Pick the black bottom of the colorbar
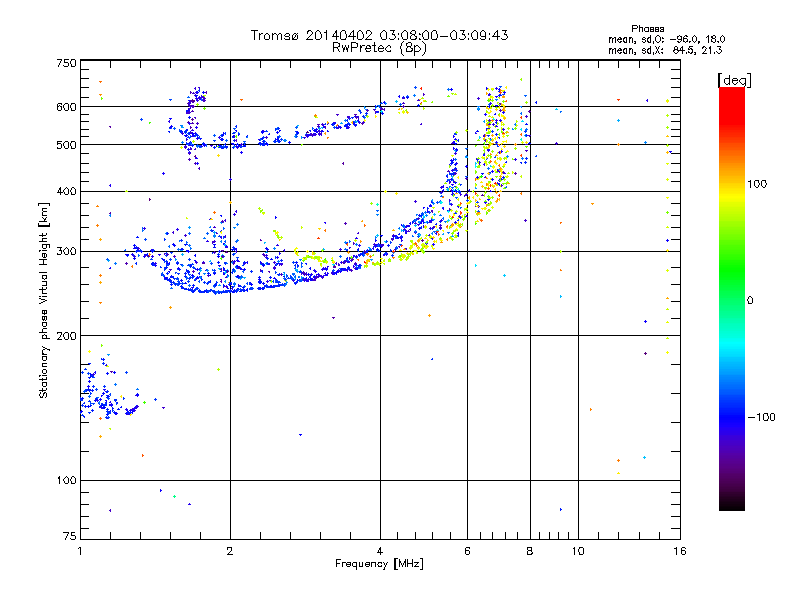Image resolution: width=800 pixels, height=600 pixels. [x=732, y=504]
